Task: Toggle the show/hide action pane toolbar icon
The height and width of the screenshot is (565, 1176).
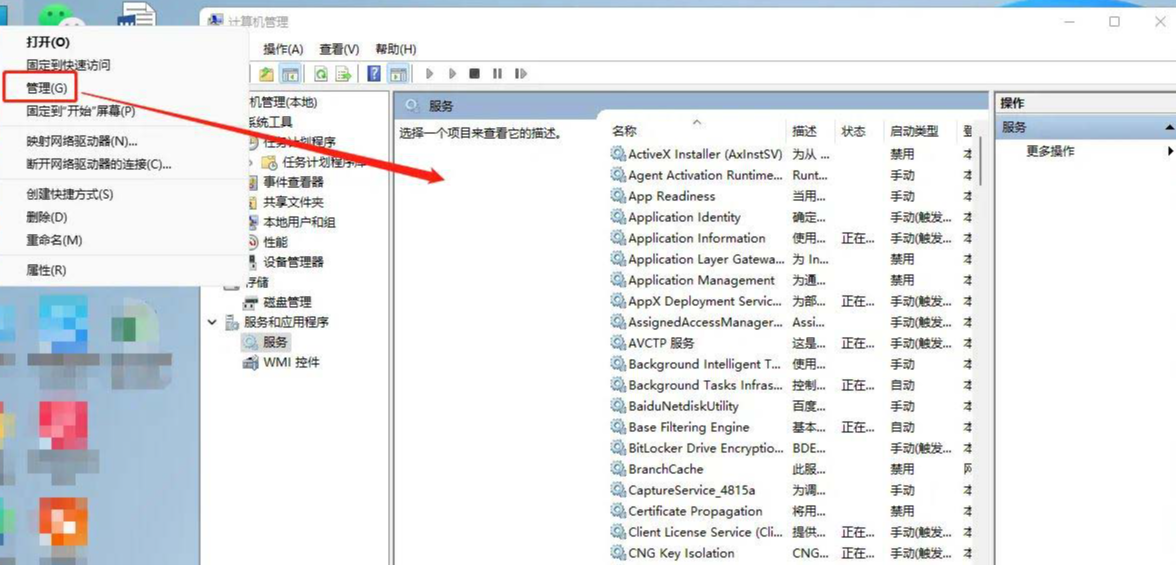Action: 398,74
